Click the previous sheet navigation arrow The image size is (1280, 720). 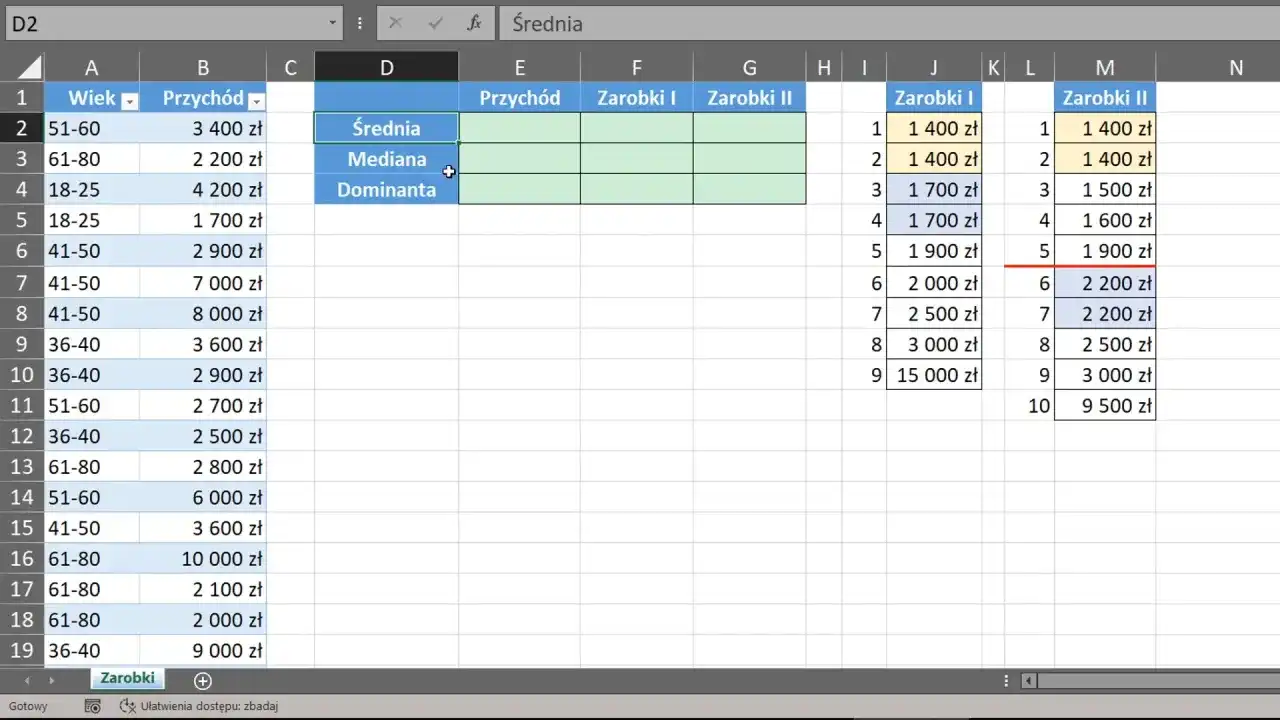pyautogui.click(x=27, y=680)
